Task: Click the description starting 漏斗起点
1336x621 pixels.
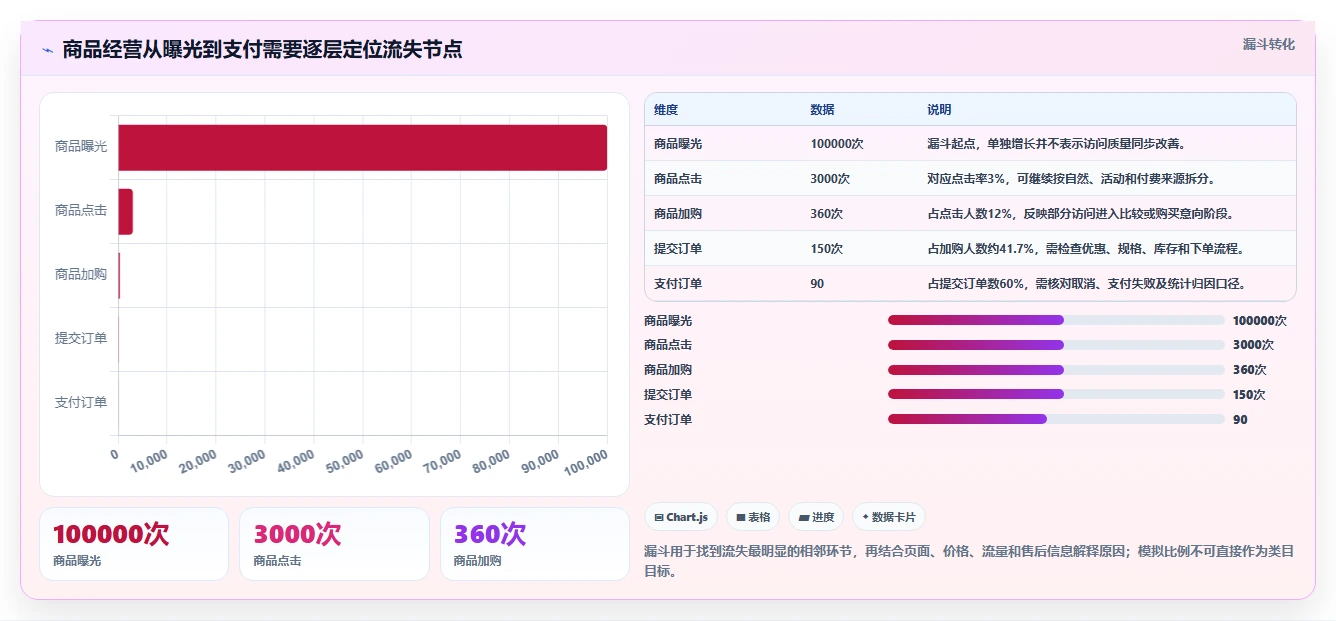Action: point(1057,144)
